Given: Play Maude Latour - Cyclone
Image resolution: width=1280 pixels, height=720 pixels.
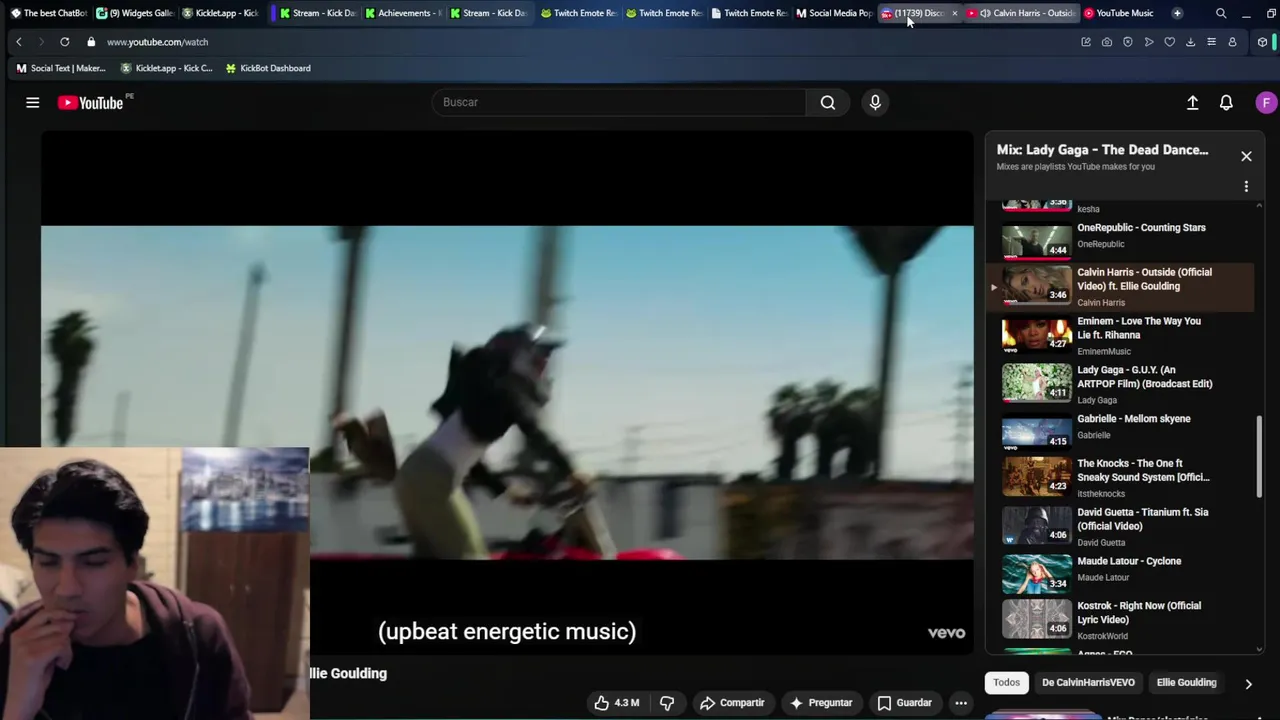Looking at the screenshot, I should click(x=1120, y=572).
